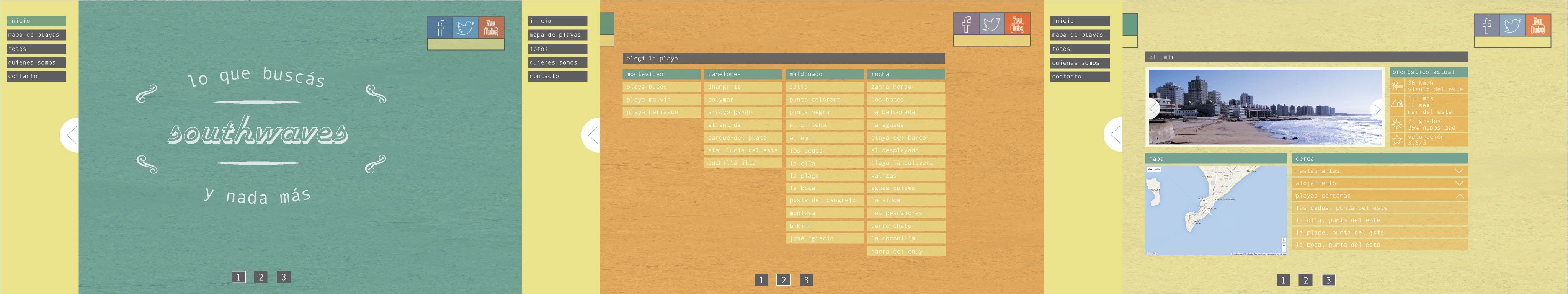
Task: Go to page 2 on the teal home screen
Action: click(x=261, y=277)
